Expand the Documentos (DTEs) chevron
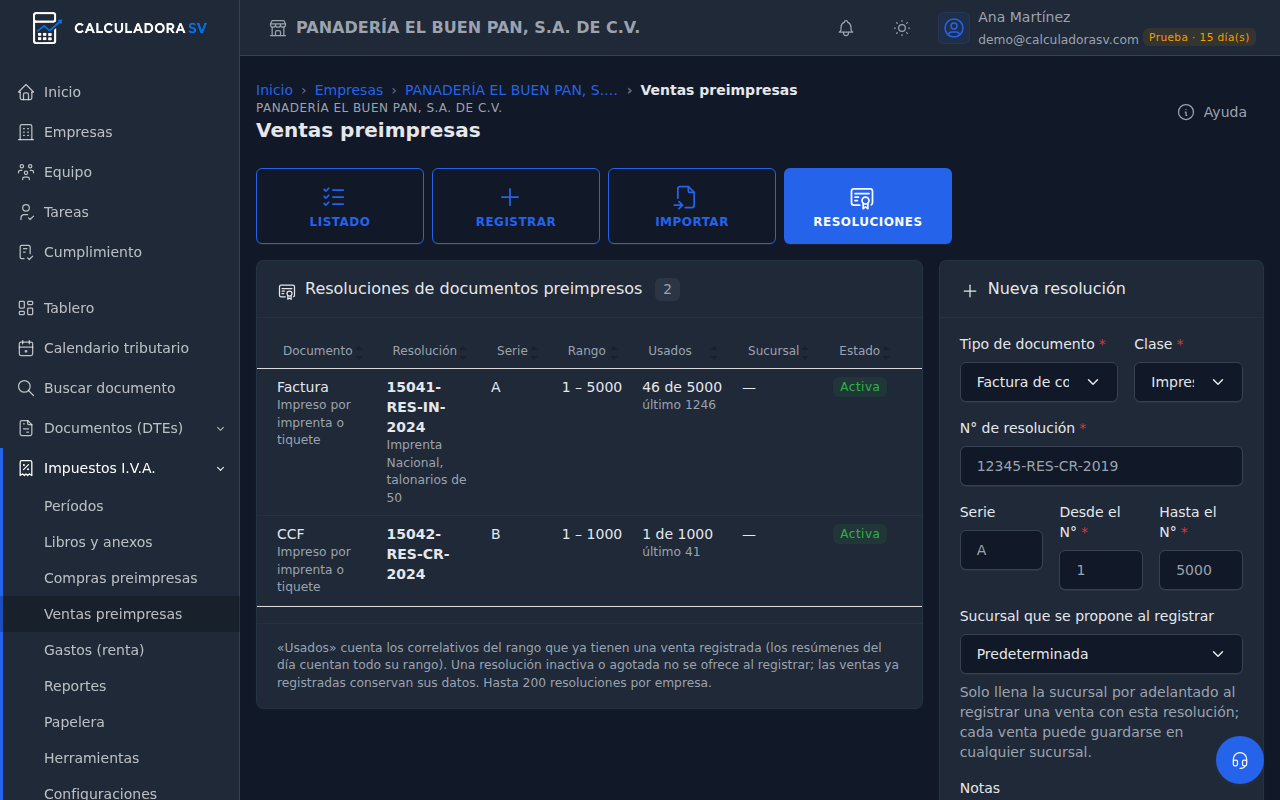The image size is (1280, 800). (221, 428)
